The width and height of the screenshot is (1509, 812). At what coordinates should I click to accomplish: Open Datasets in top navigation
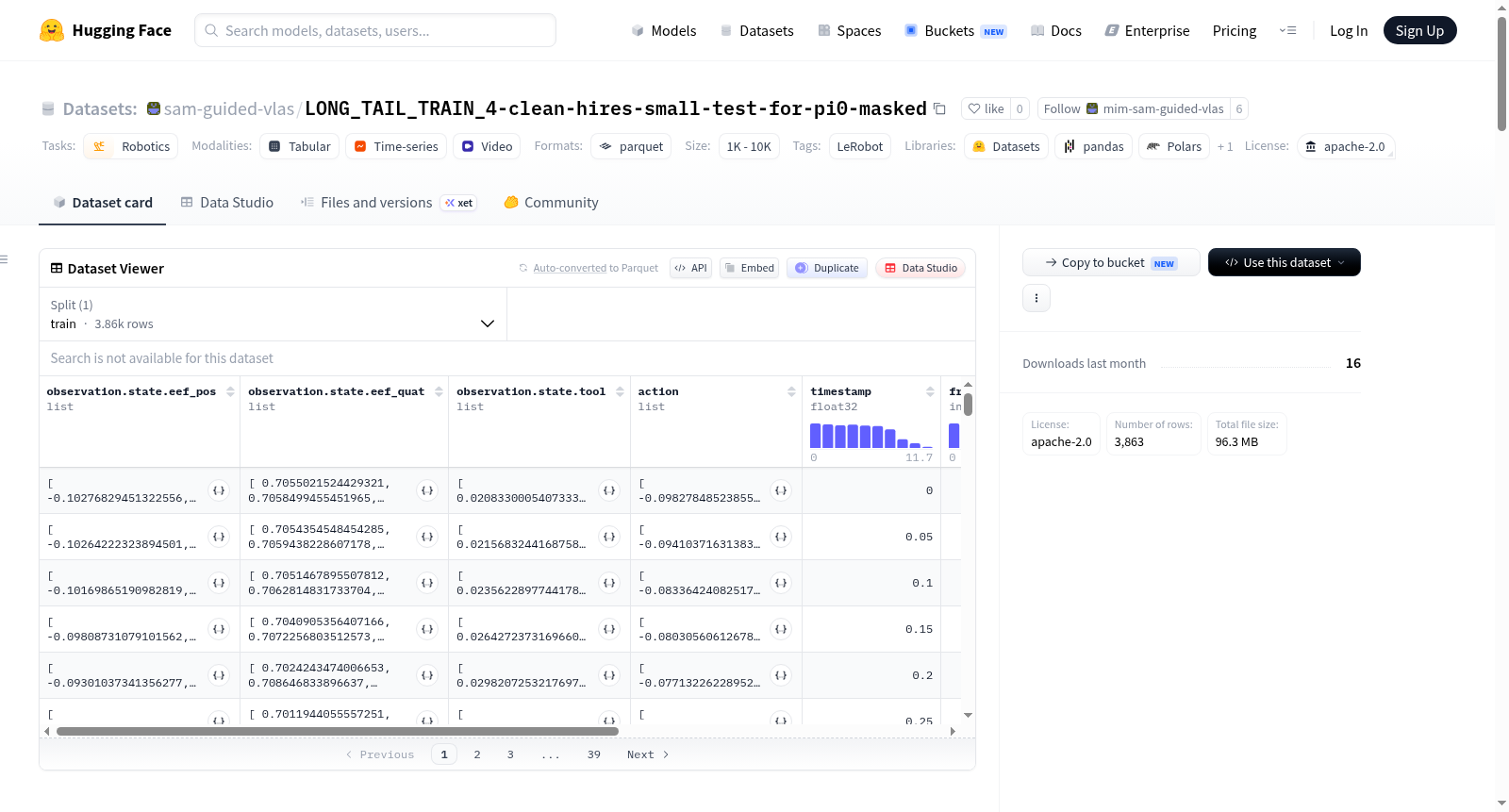(757, 30)
